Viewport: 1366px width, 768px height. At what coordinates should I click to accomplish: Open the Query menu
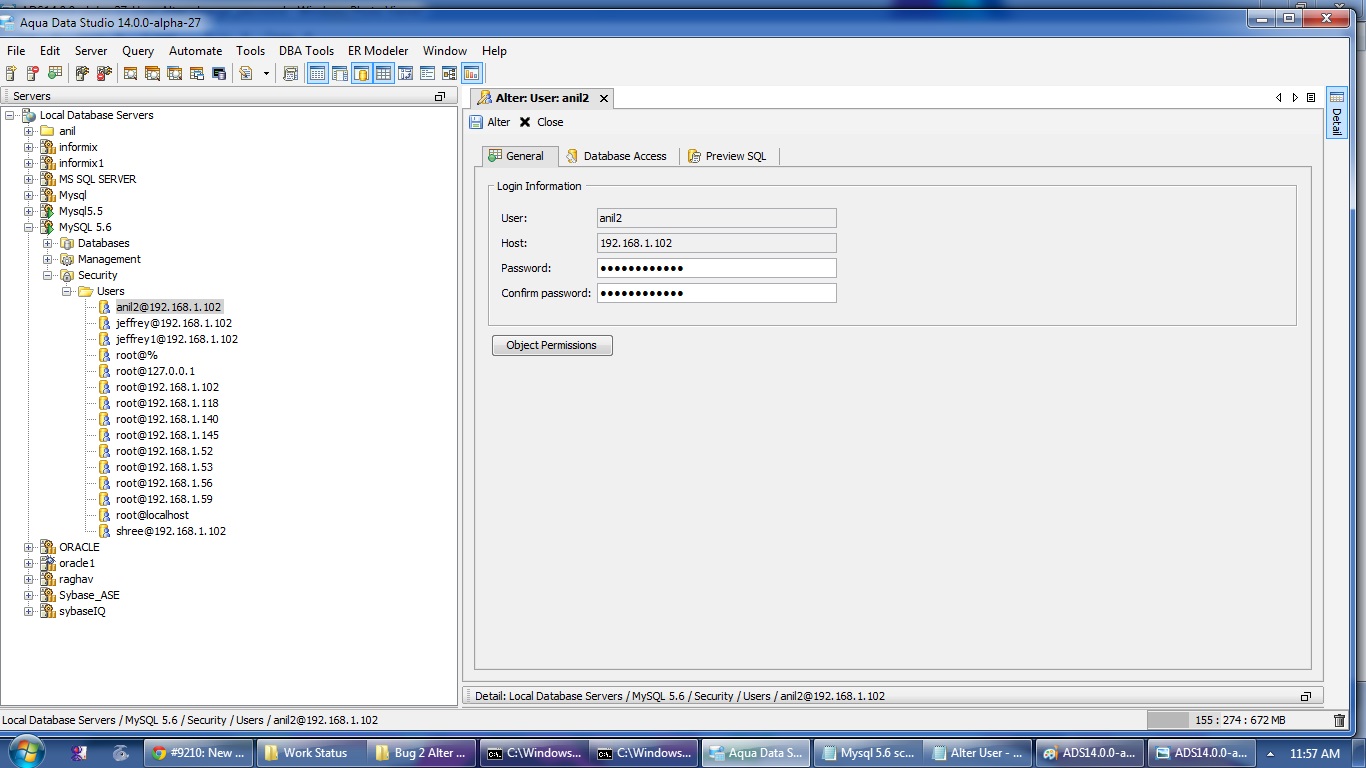pos(138,51)
